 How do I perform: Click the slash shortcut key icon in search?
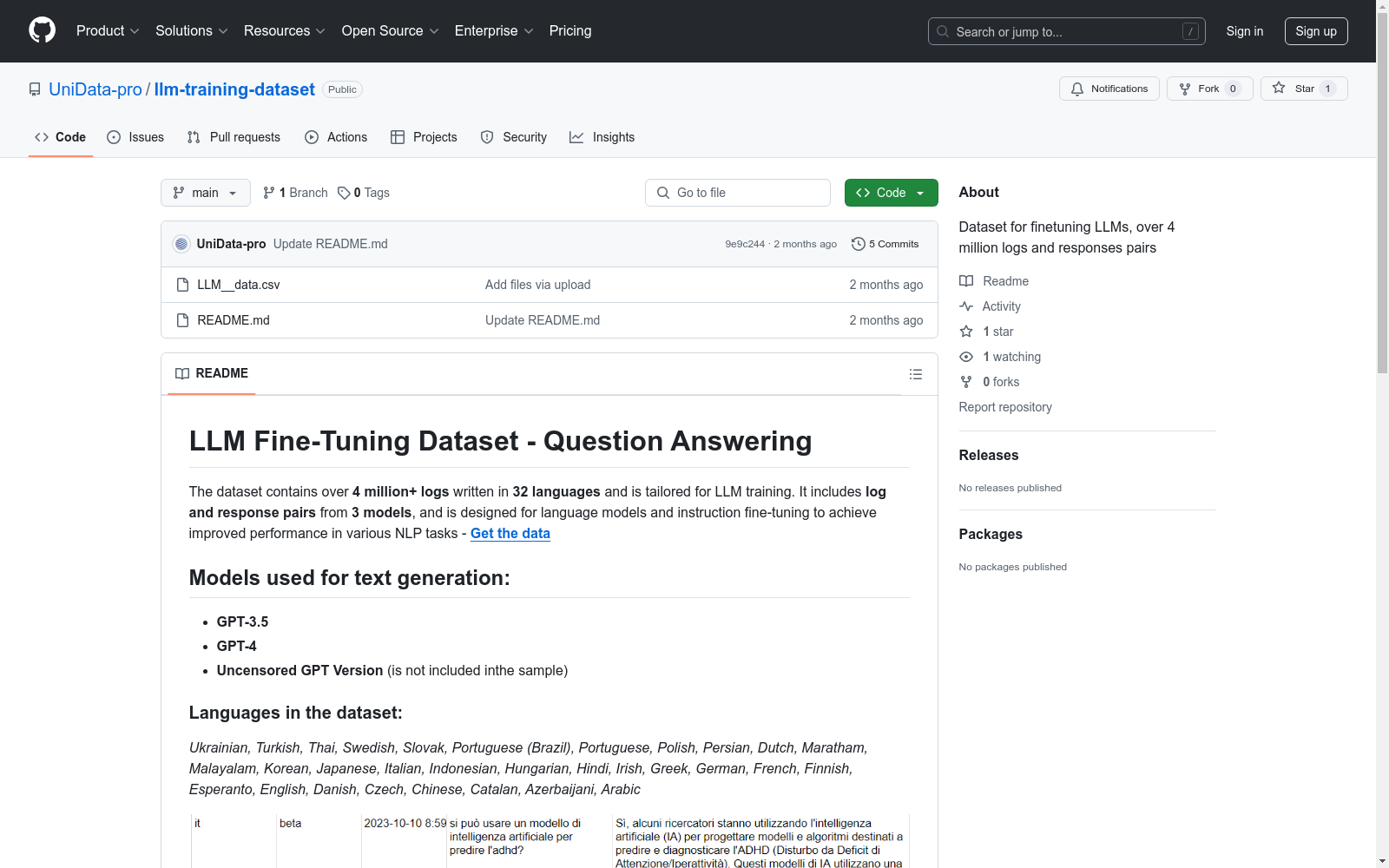[1190, 31]
